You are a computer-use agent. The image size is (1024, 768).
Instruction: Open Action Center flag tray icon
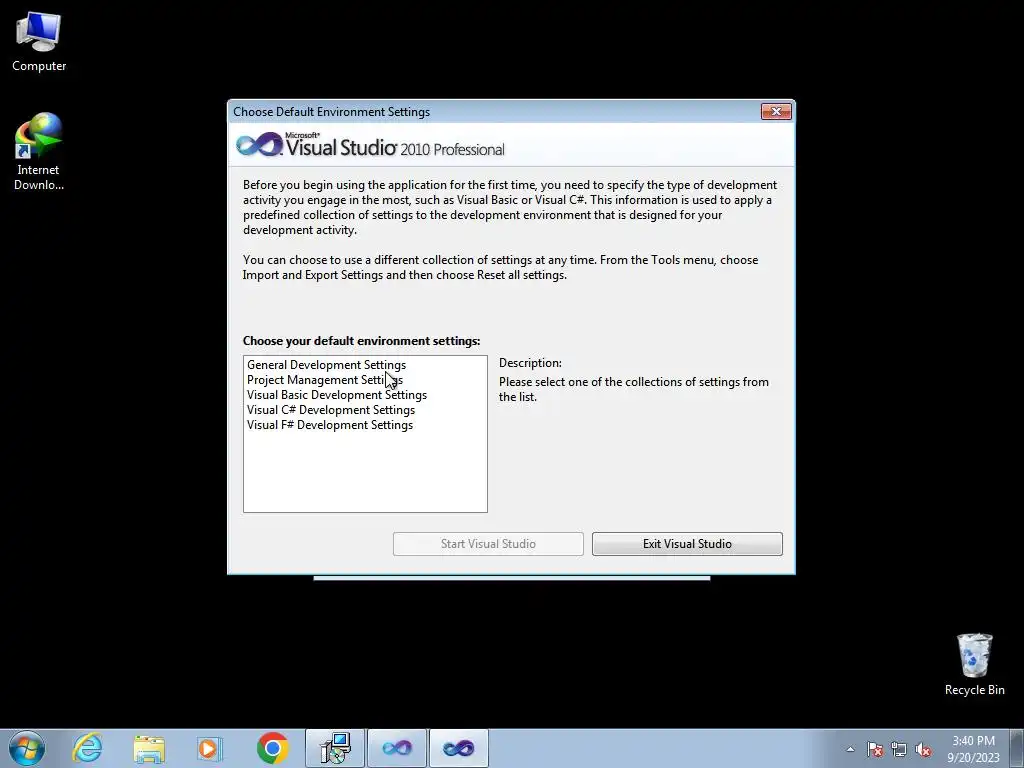pos(875,749)
